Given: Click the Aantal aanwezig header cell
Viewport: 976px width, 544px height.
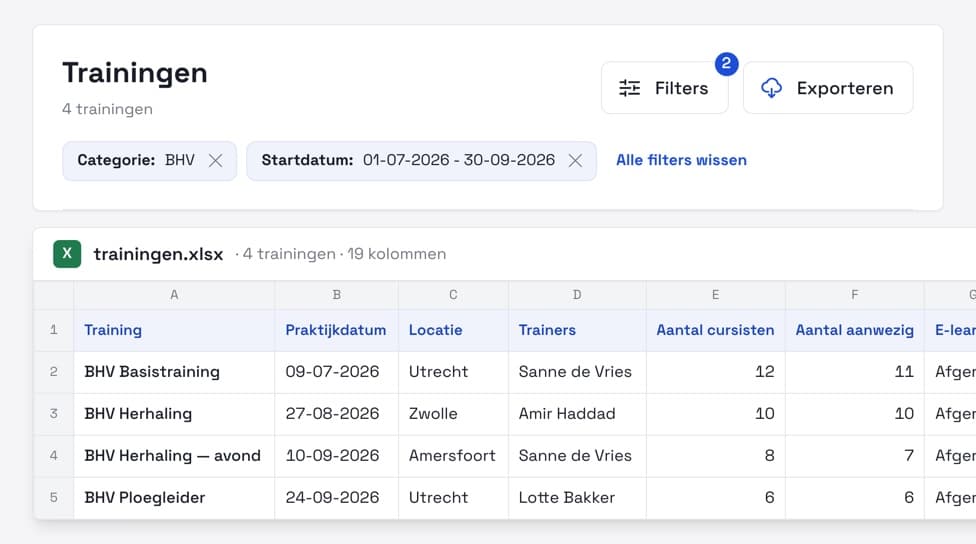Looking at the screenshot, I should click(x=855, y=330).
